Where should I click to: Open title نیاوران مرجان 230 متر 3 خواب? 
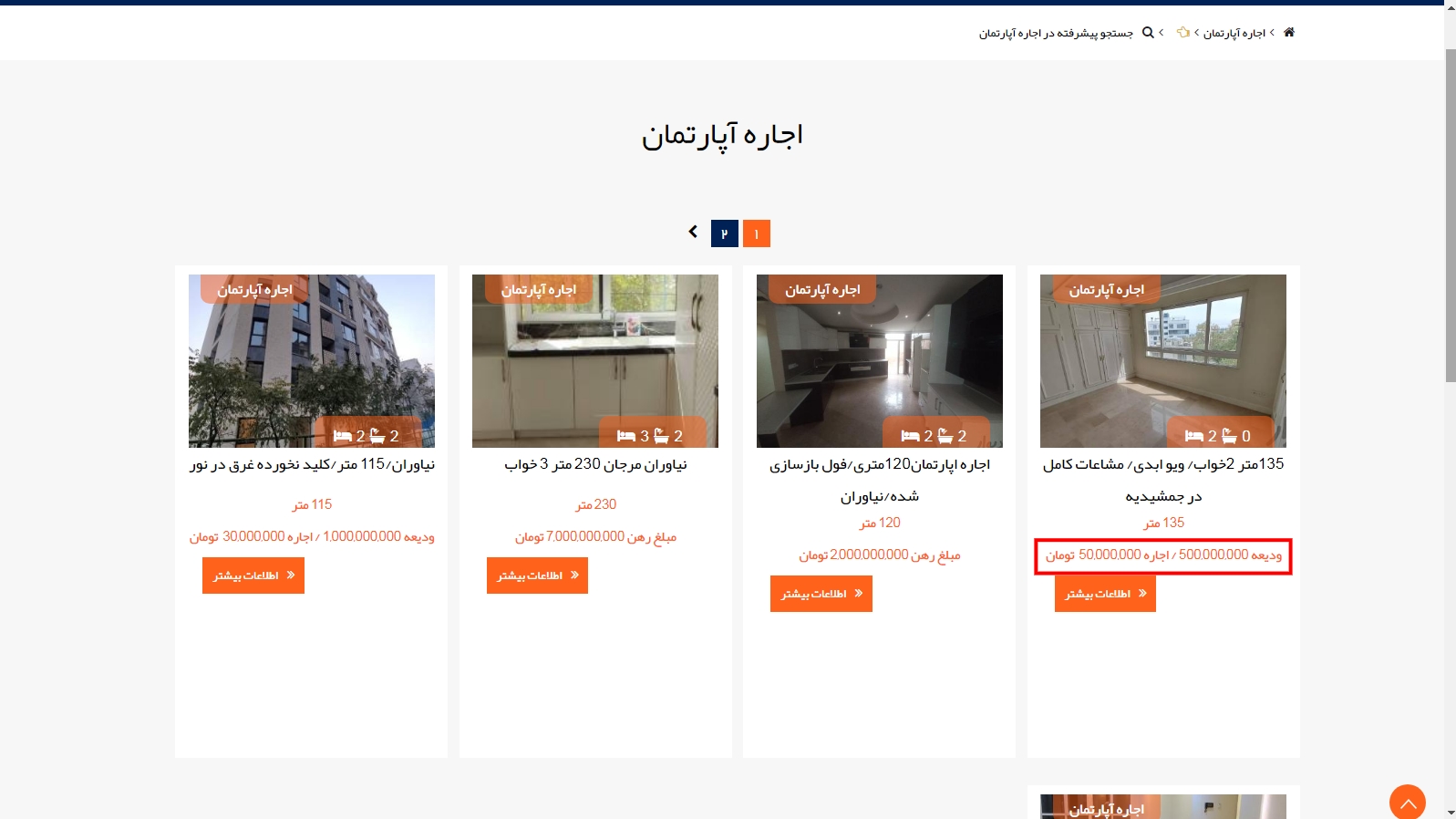coord(595,464)
